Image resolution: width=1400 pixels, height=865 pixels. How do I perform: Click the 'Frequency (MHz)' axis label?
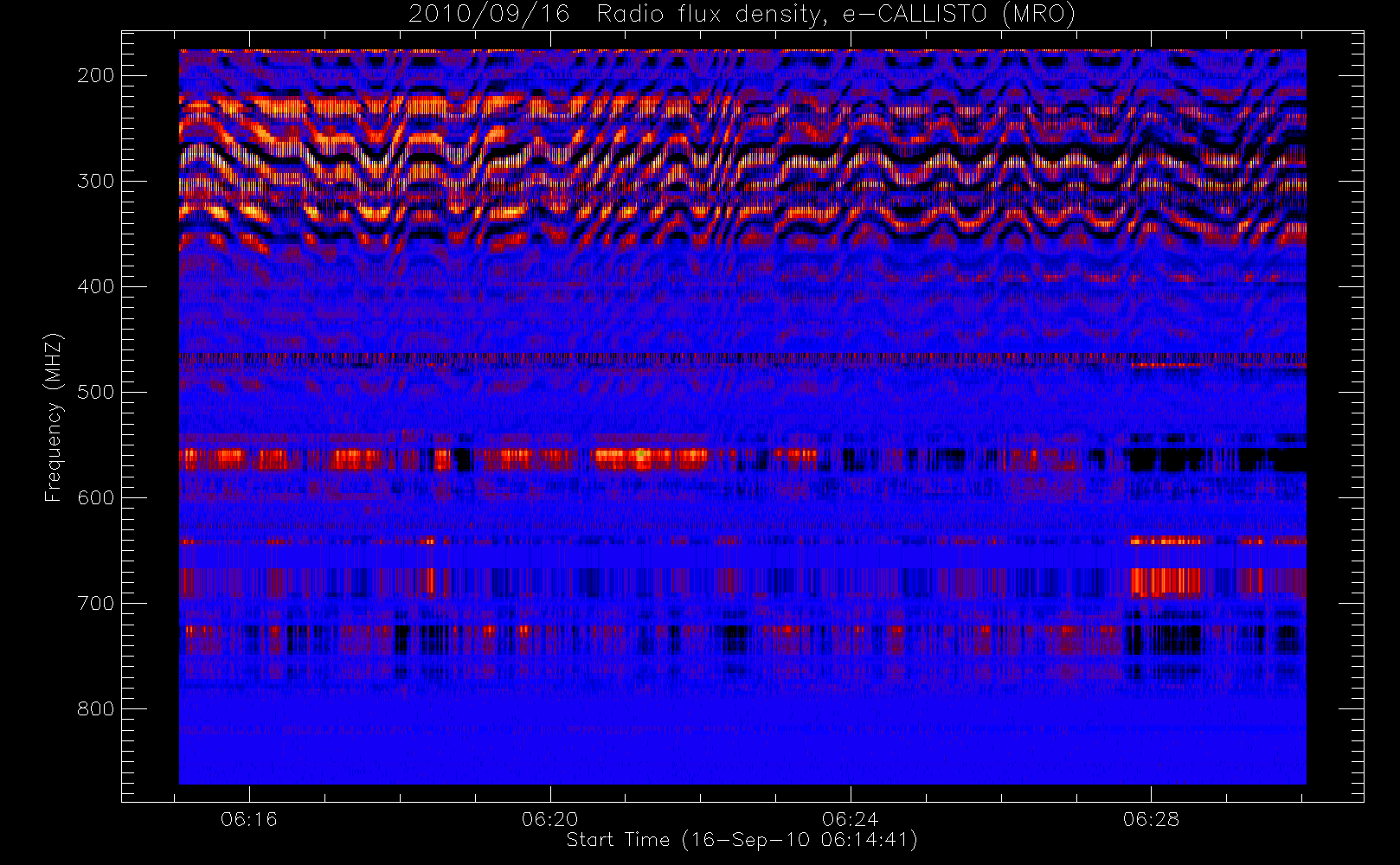(54, 417)
